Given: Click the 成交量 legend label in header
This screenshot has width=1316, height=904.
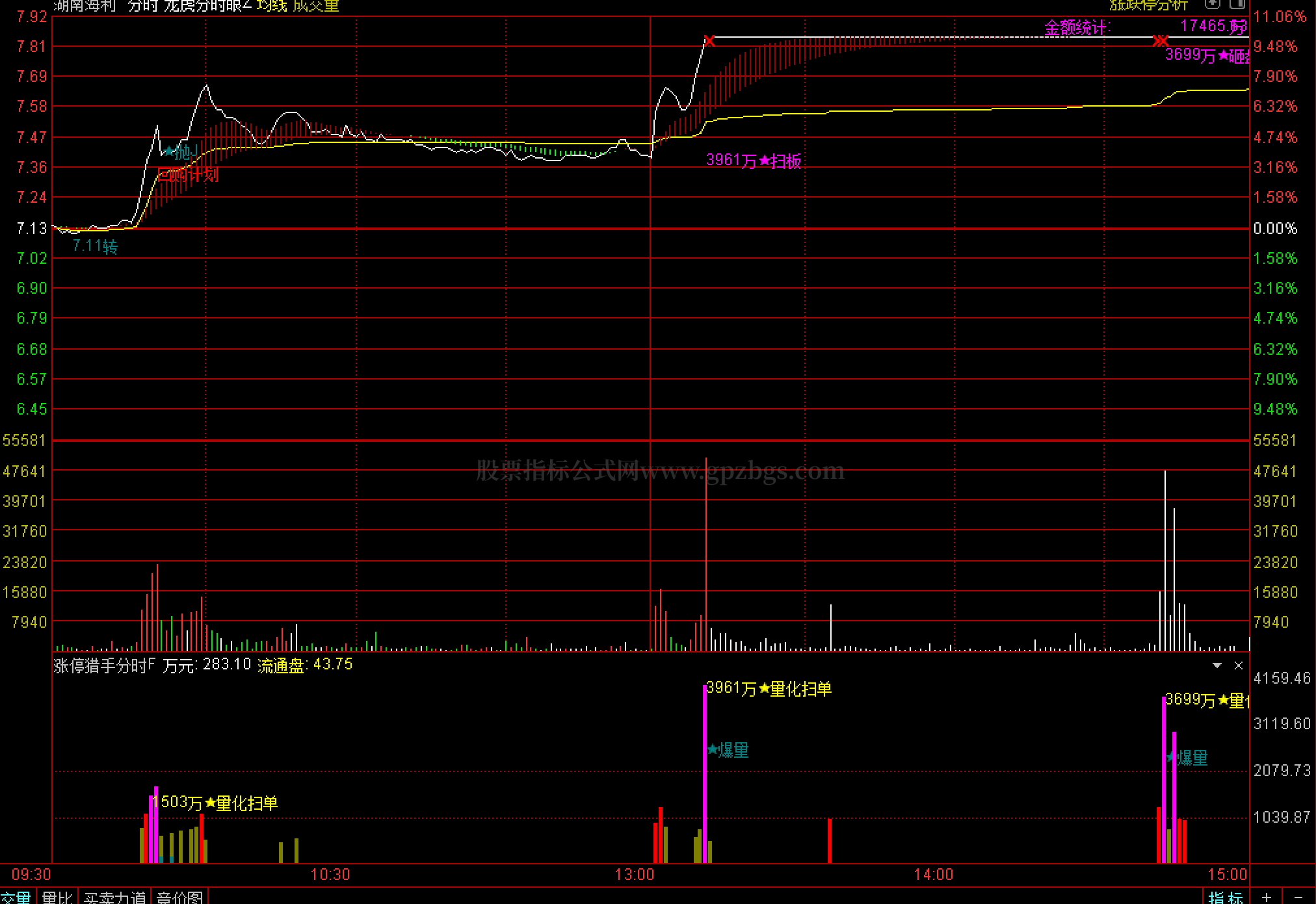Looking at the screenshot, I should pos(316,6).
